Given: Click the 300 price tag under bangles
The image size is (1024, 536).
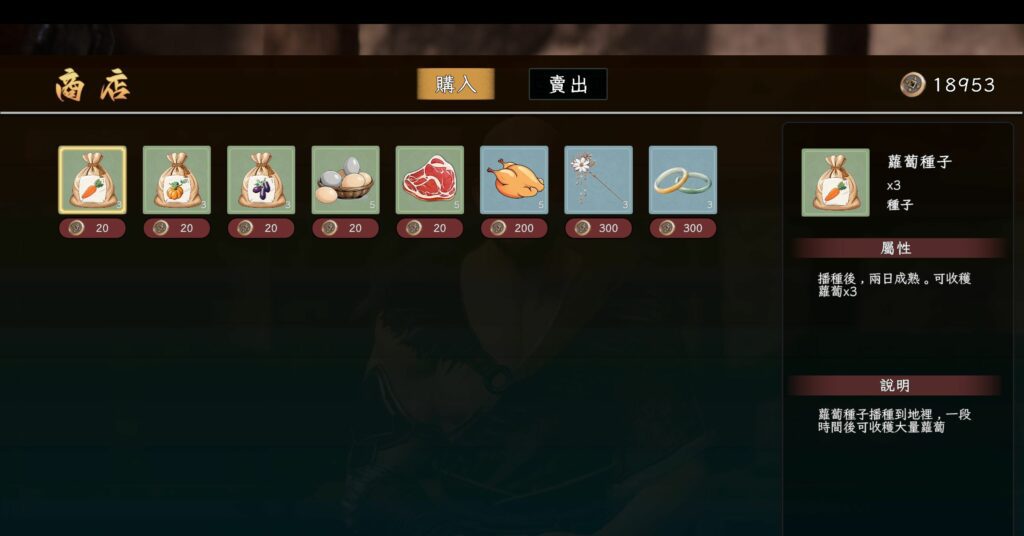Looking at the screenshot, I should click(682, 228).
